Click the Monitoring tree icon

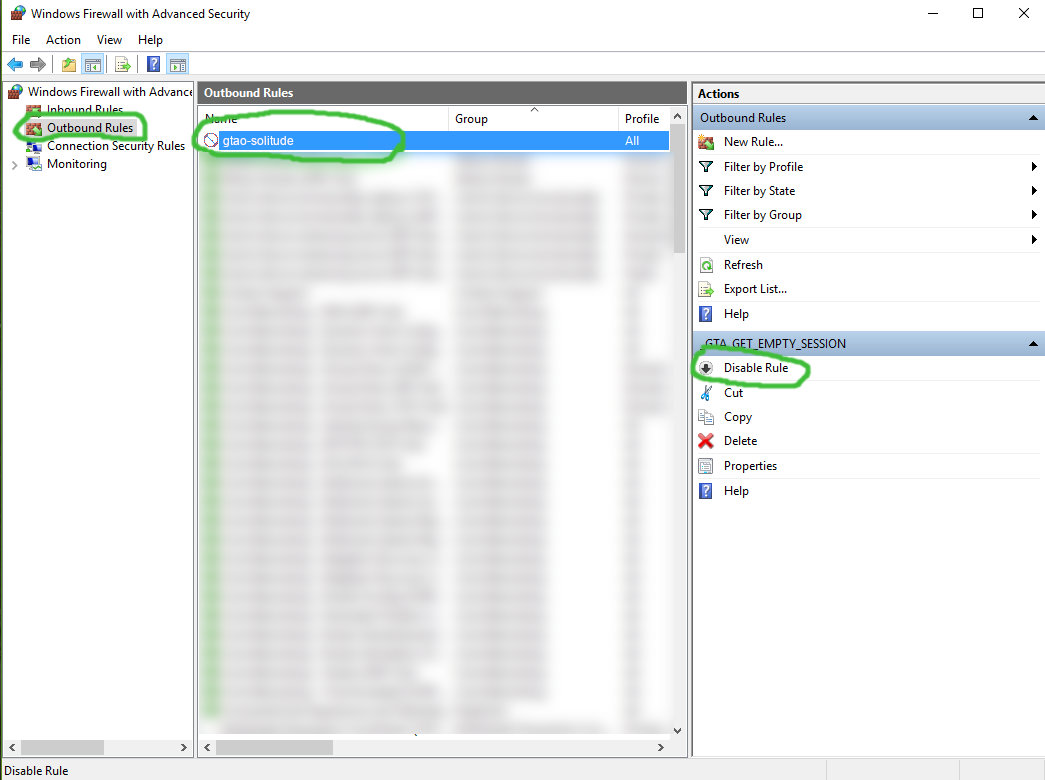click(x=34, y=163)
